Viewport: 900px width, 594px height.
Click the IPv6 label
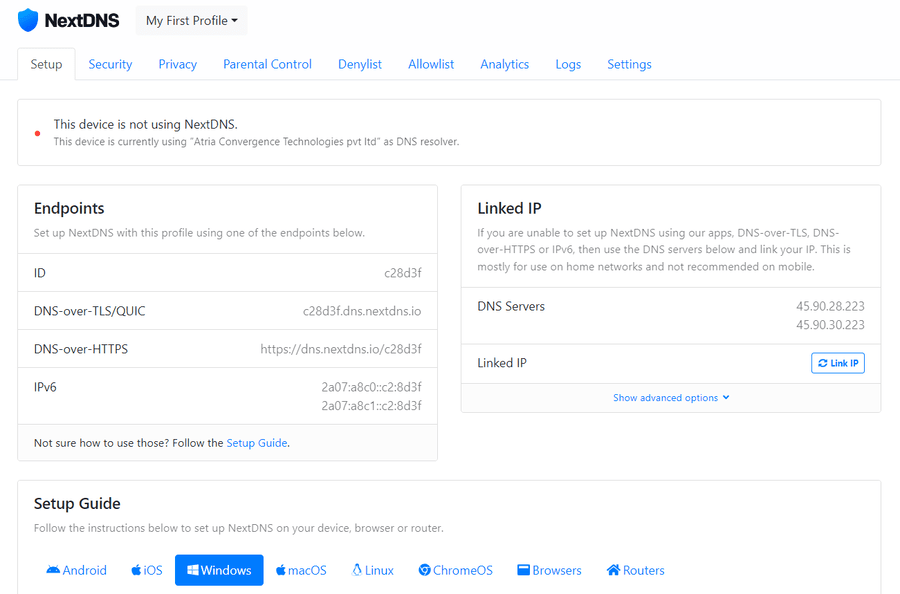[x=45, y=387]
